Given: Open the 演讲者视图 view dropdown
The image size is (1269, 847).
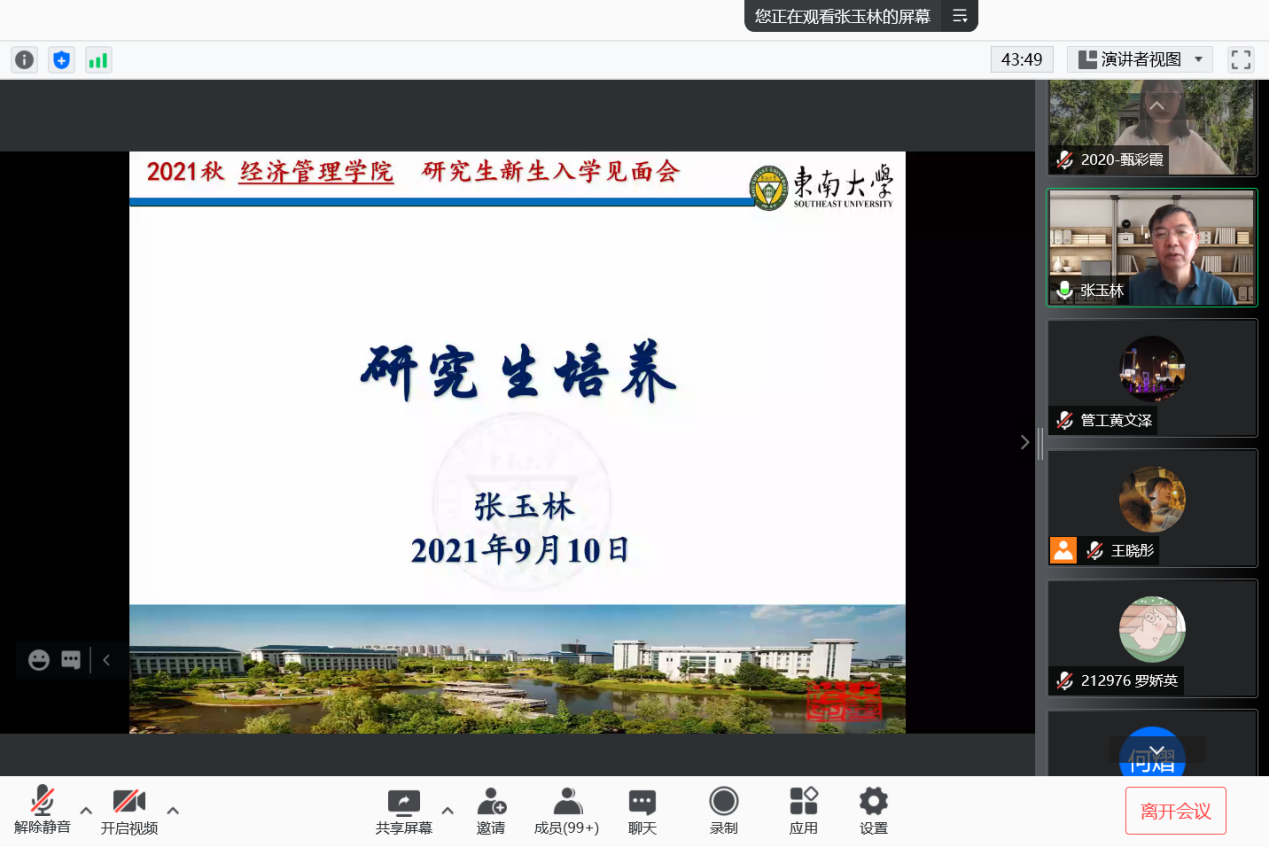Looking at the screenshot, I should click(1140, 60).
